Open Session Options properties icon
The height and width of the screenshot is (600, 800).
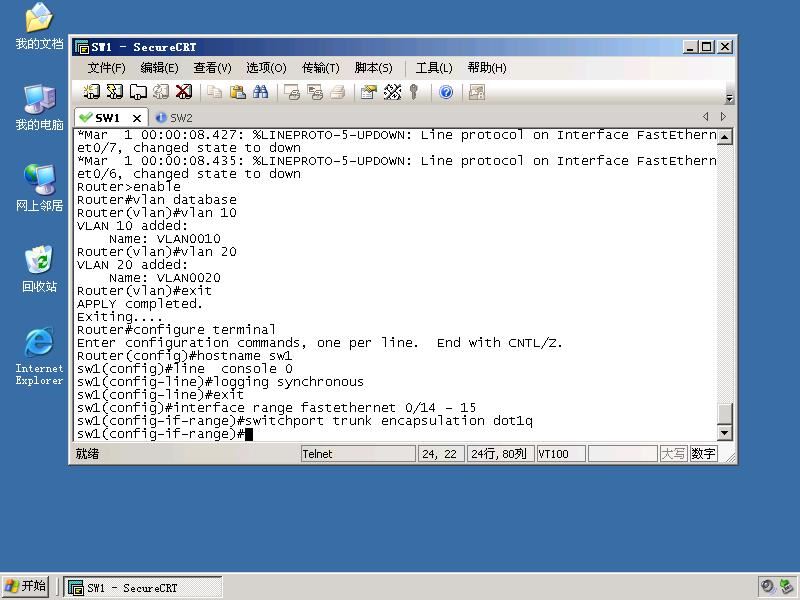[368, 92]
